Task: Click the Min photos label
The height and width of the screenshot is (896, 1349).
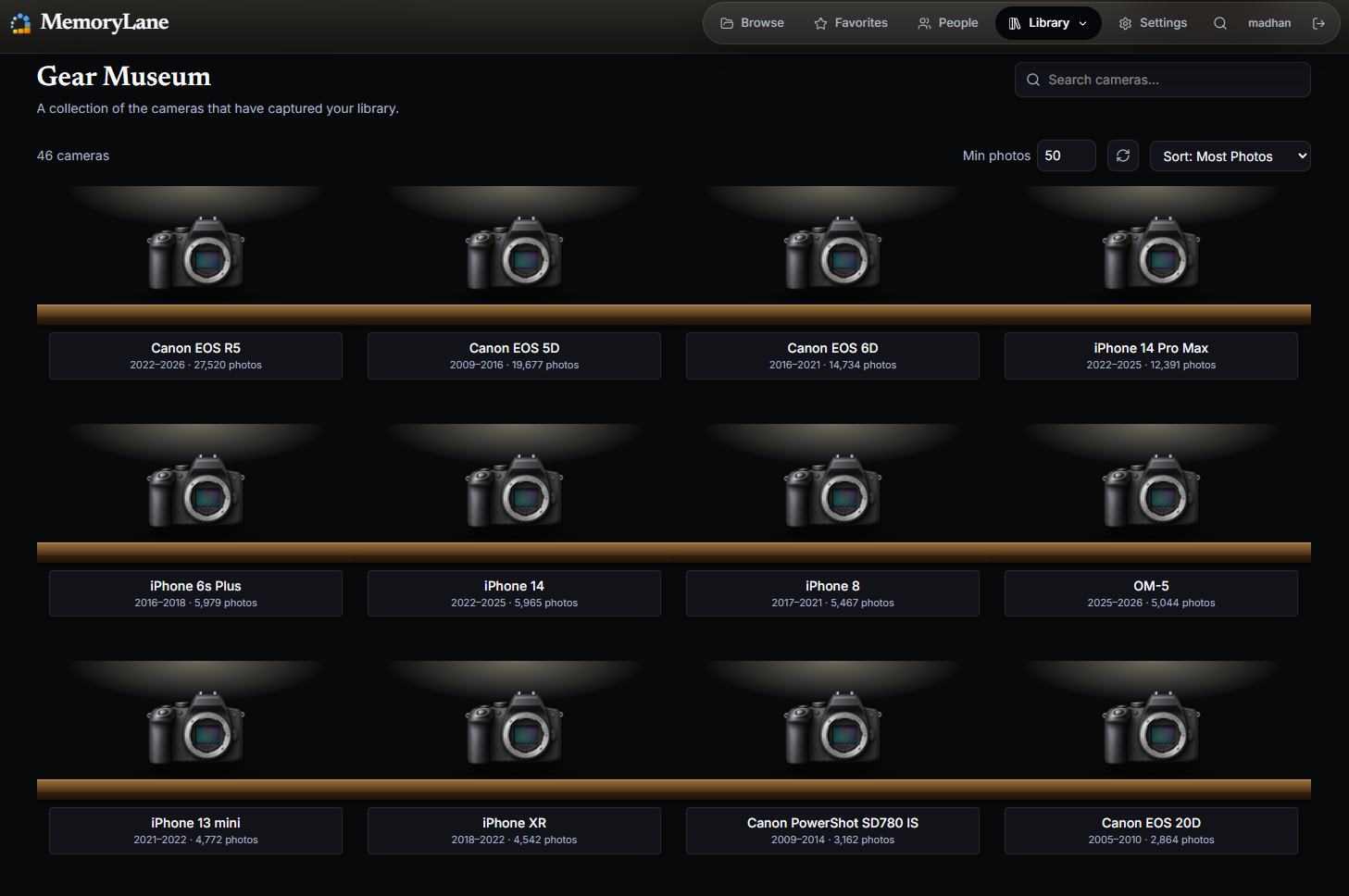Action: (x=996, y=156)
